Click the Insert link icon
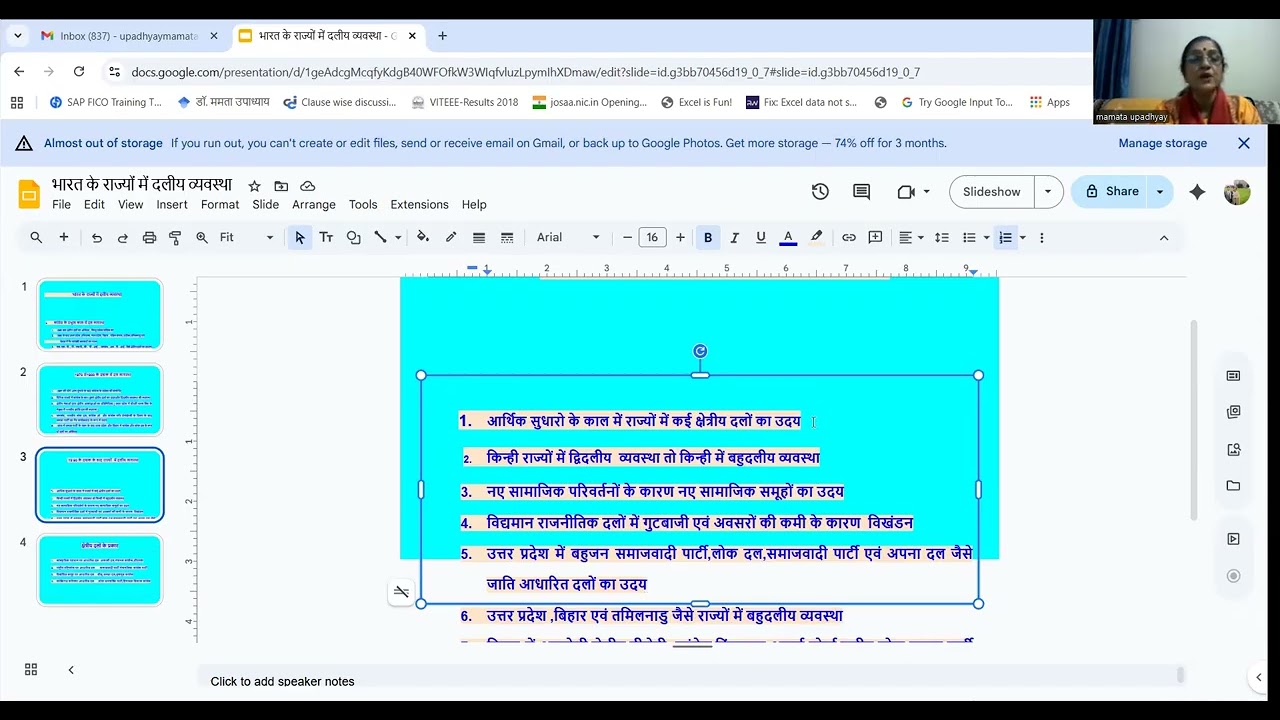 click(x=849, y=237)
